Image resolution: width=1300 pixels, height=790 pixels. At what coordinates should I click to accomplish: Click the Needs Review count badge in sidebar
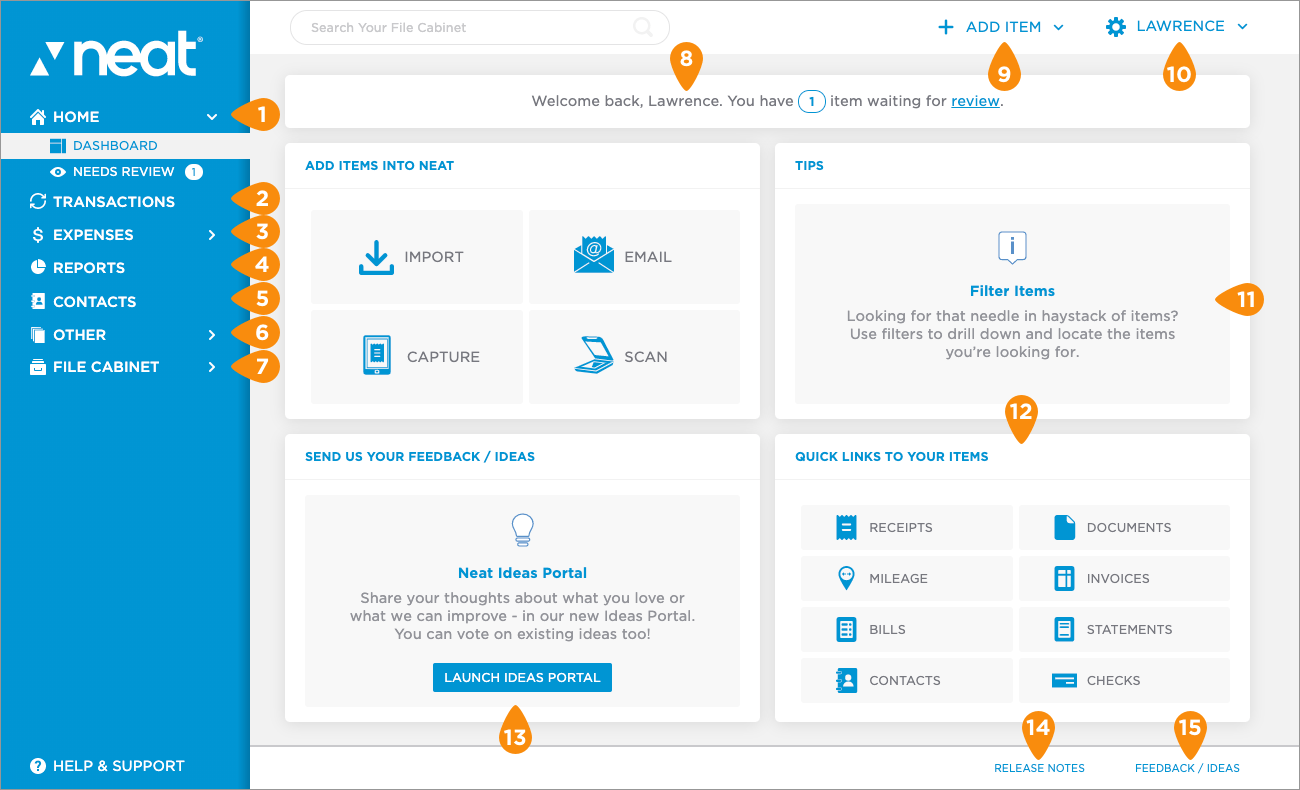click(193, 172)
